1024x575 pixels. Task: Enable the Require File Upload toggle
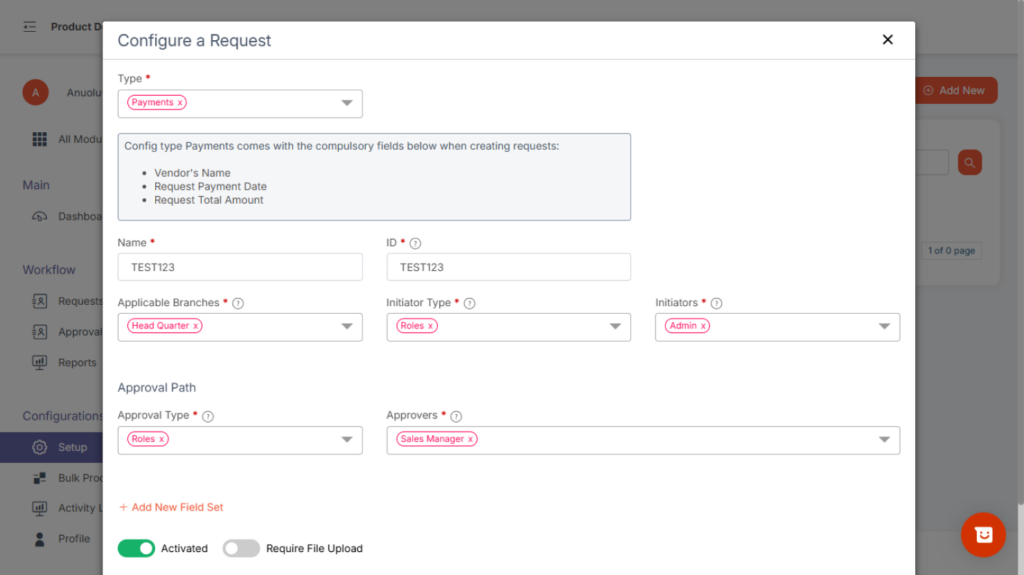coord(241,548)
